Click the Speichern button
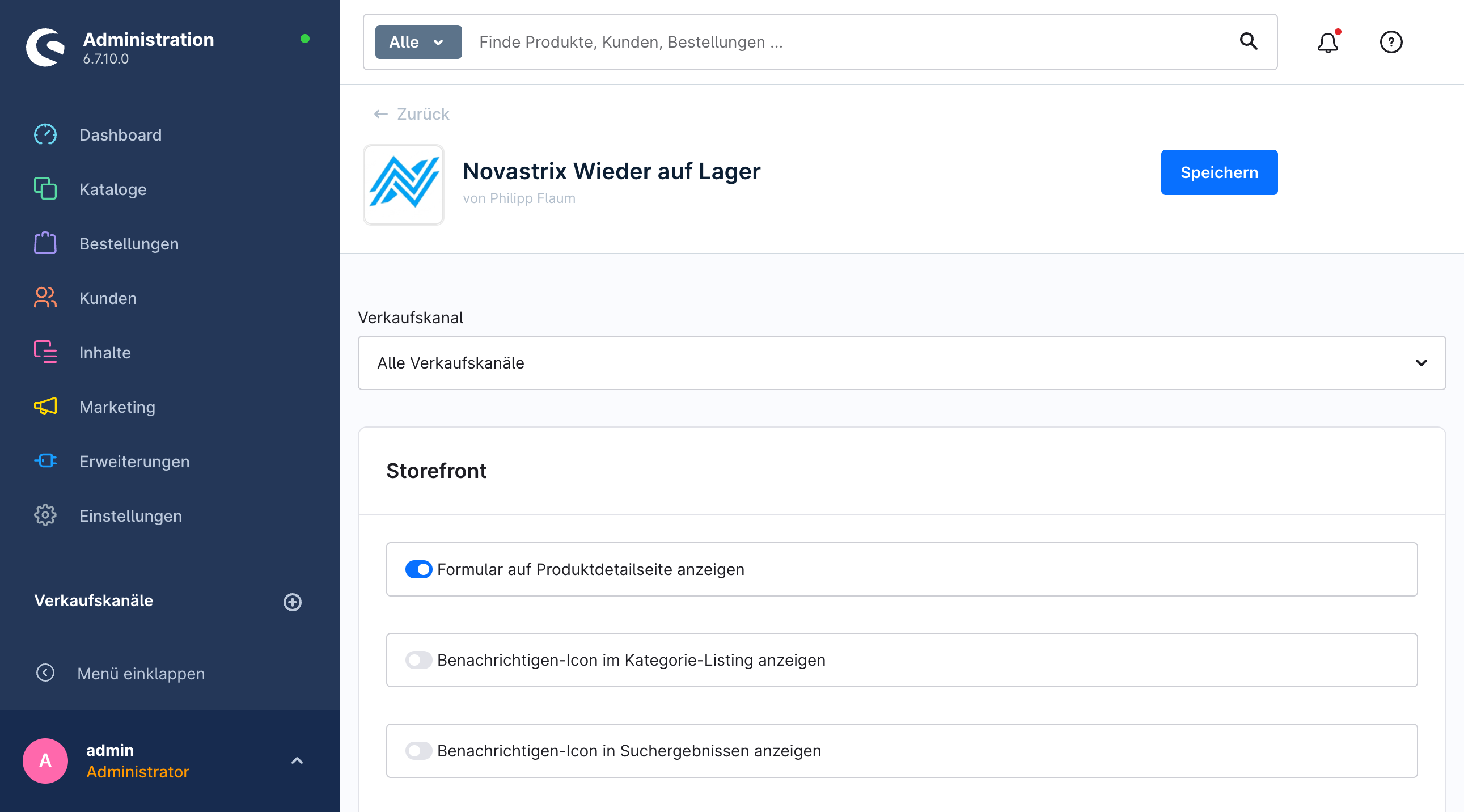The height and width of the screenshot is (812, 1464). click(1219, 172)
